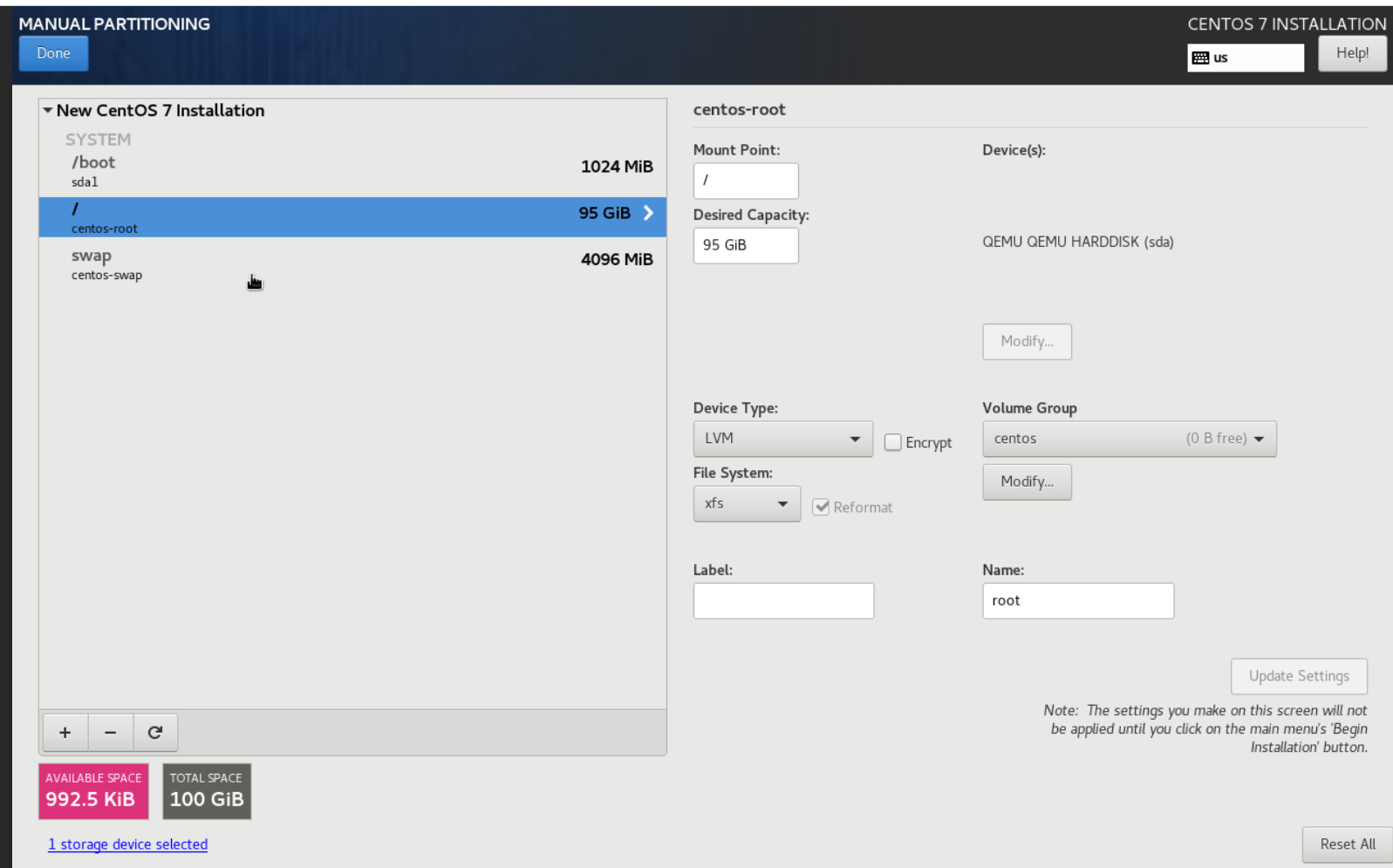
Task: Click the minus icon to remove partition
Action: click(x=110, y=732)
